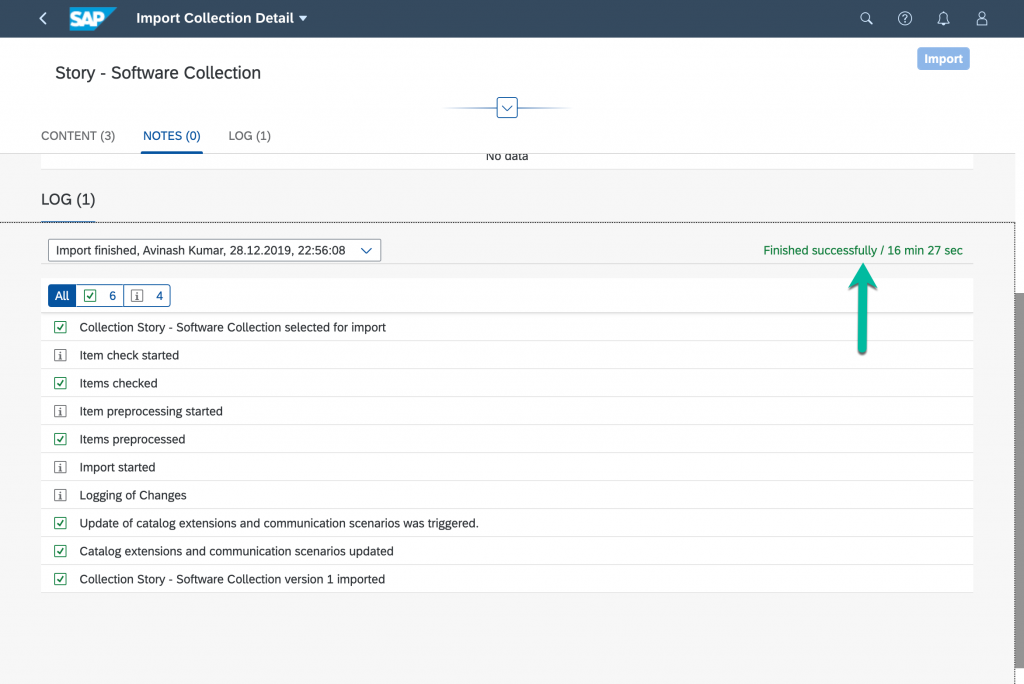This screenshot has width=1024, height=684.
Task: Click success icon beside Items preprocessed
Action: point(60,439)
